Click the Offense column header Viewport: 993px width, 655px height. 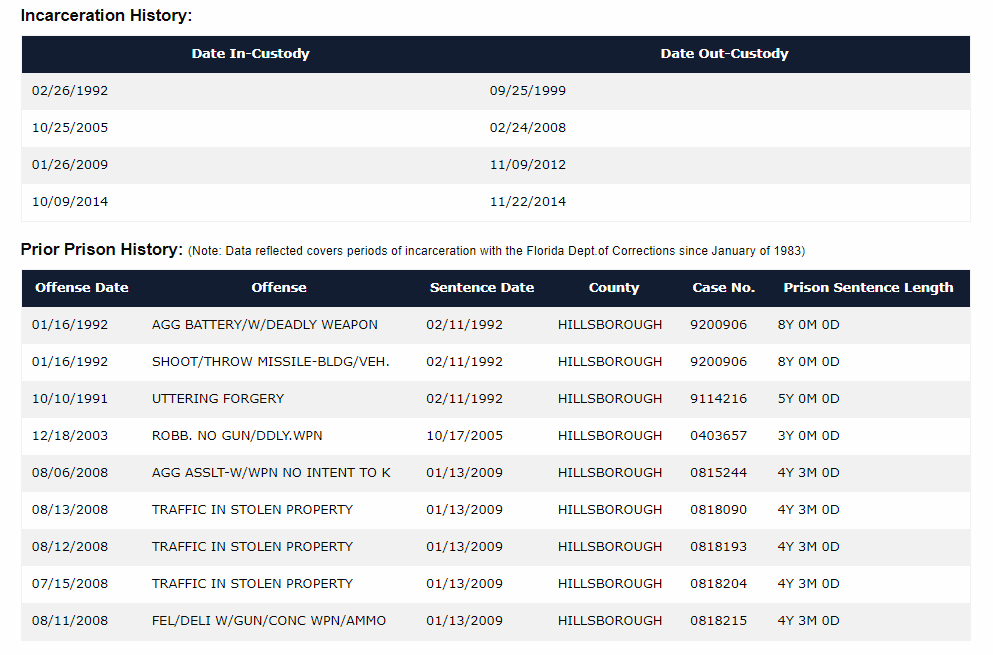coord(279,288)
